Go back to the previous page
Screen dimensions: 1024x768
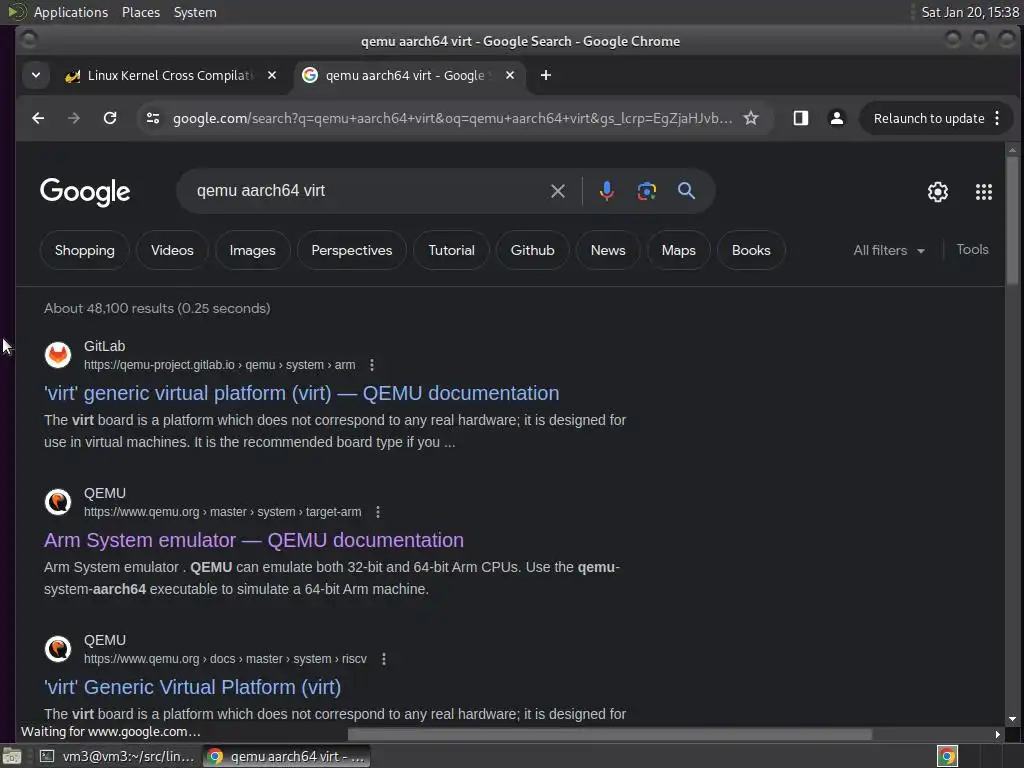38,118
